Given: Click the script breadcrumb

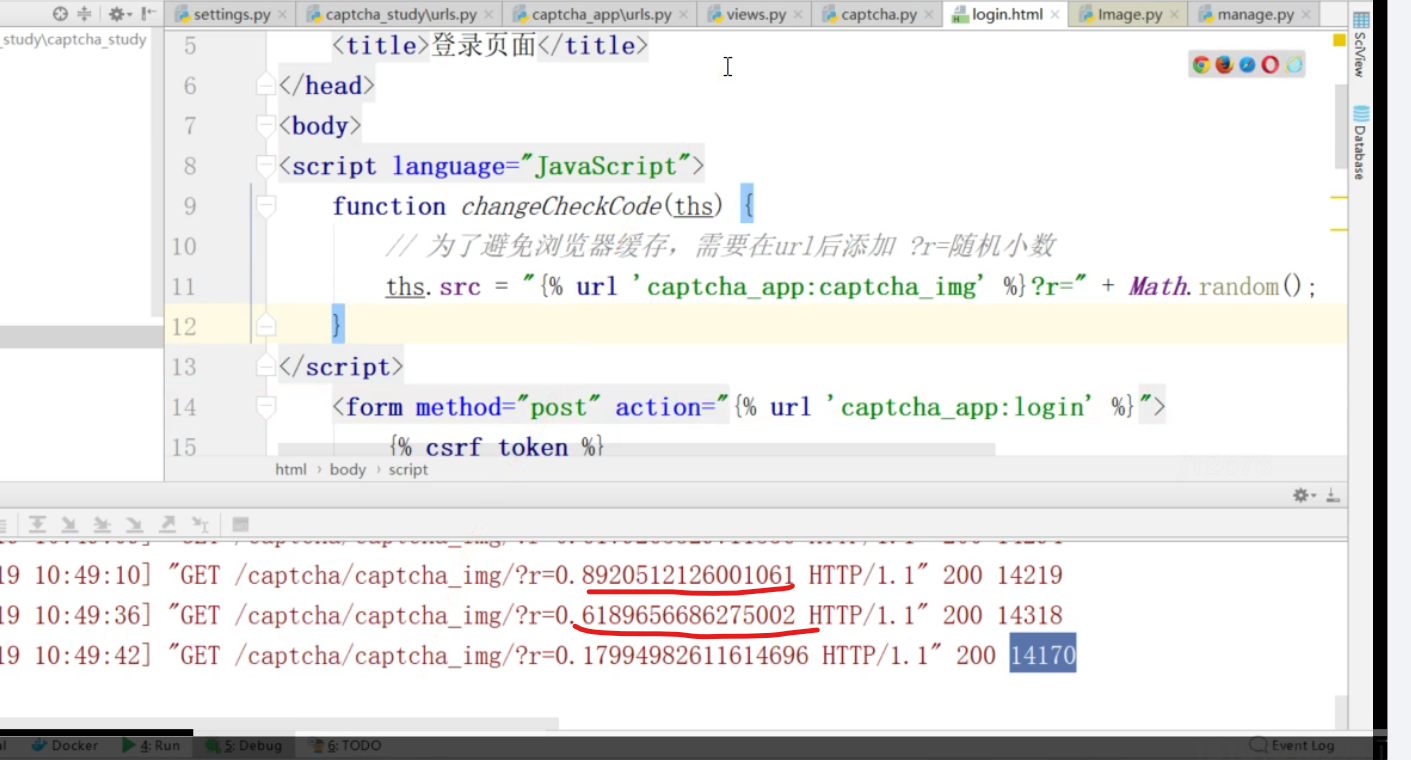Looking at the screenshot, I should (x=408, y=469).
